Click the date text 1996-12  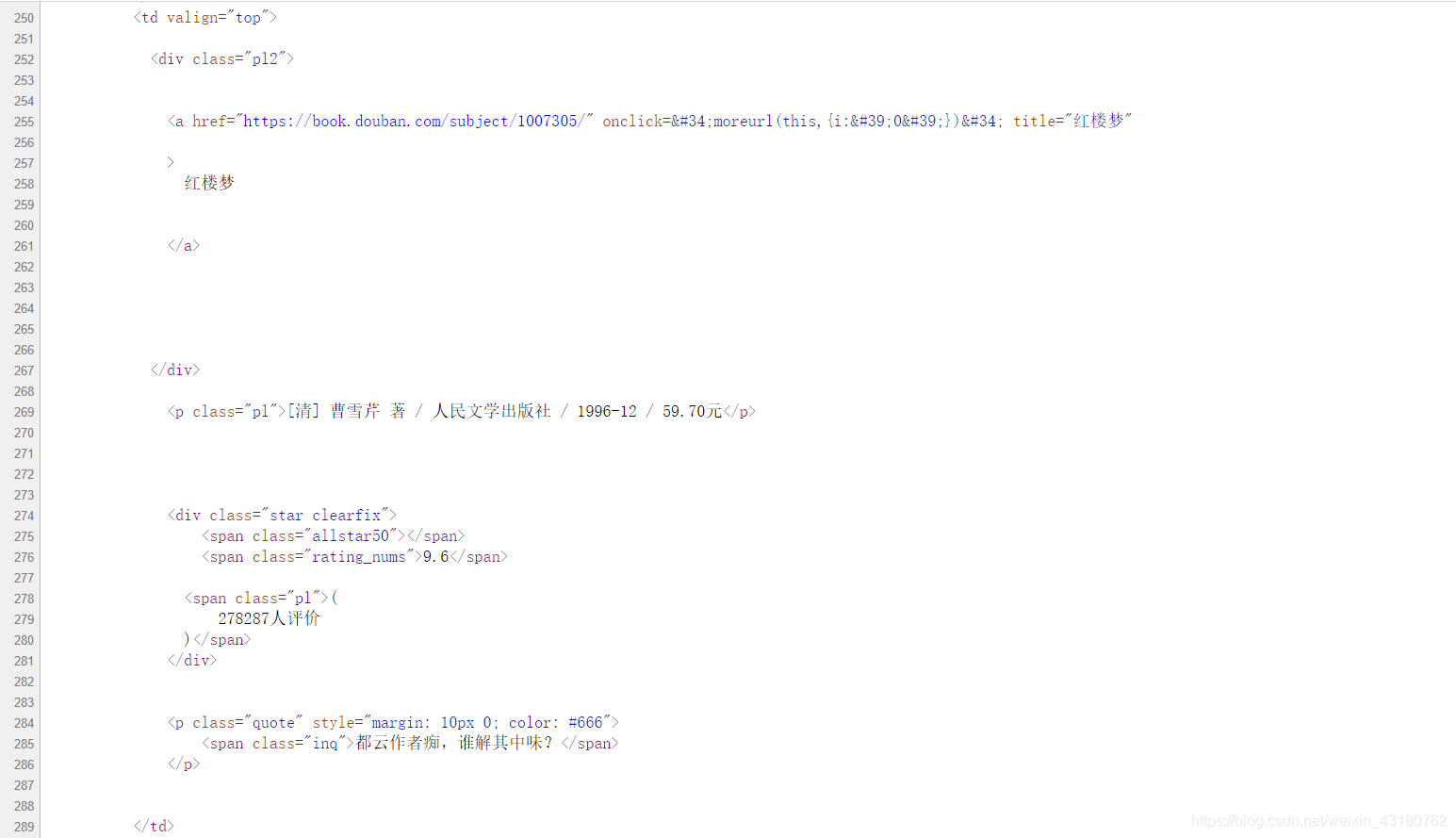tap(607, 412)
